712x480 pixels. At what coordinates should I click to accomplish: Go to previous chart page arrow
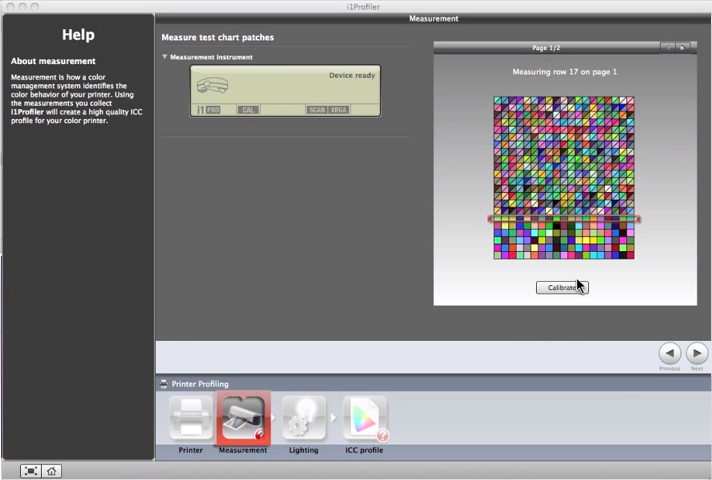pos(667,47)
